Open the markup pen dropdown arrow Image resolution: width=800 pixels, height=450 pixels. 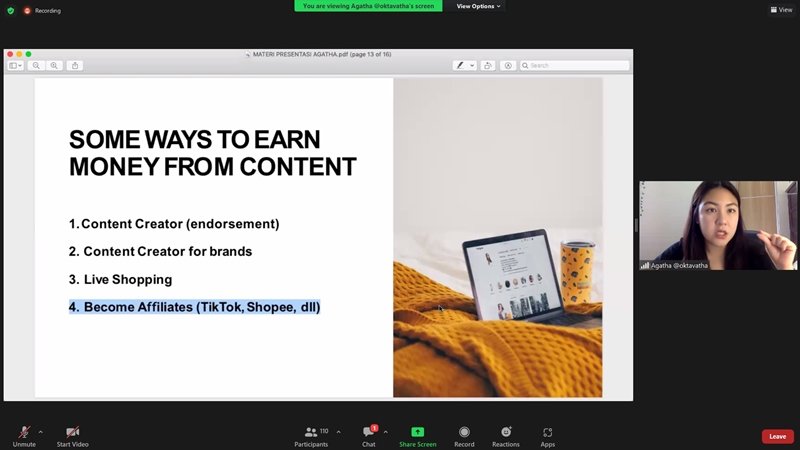point(472,65)
